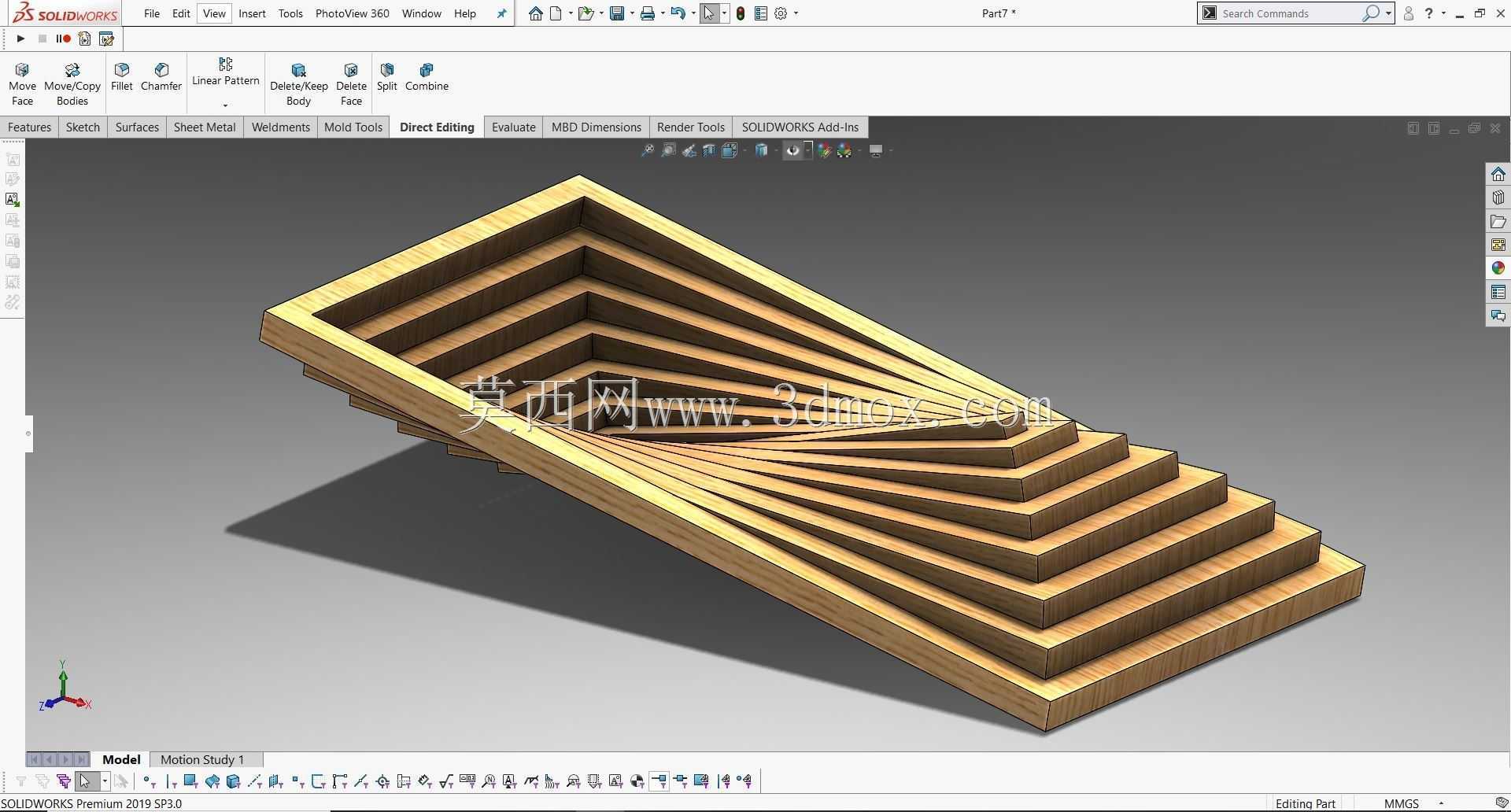Toggle Hide/Show Items eye icon

point(792,150)
